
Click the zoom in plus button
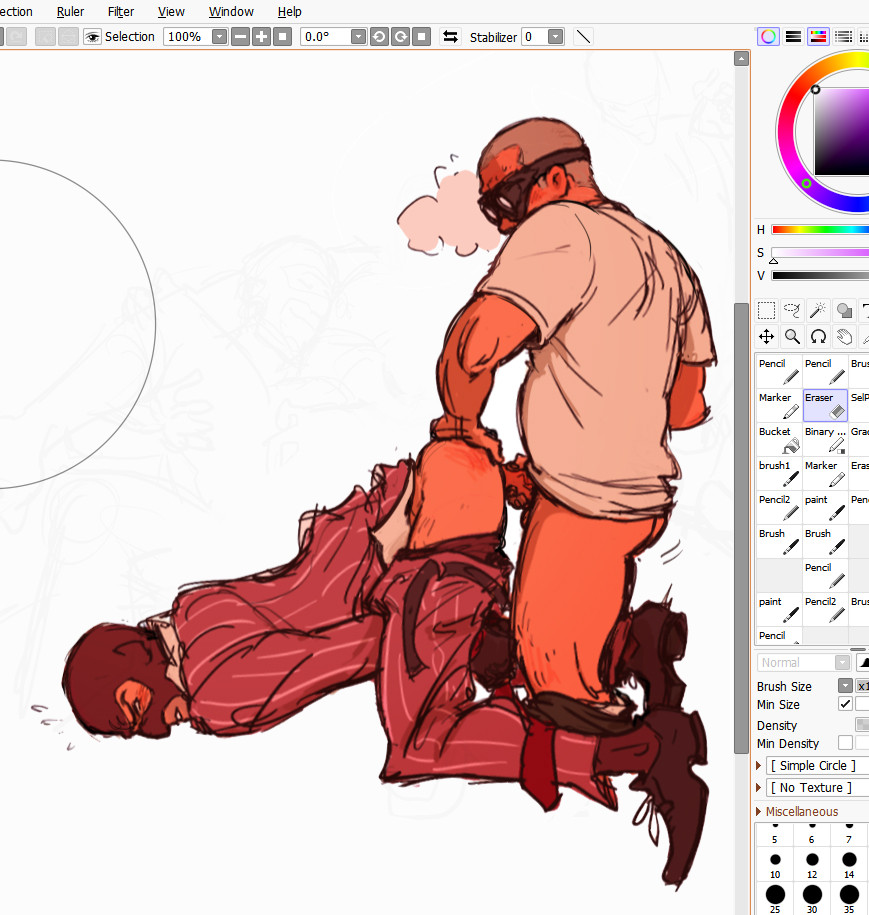[x=262, y=37]
